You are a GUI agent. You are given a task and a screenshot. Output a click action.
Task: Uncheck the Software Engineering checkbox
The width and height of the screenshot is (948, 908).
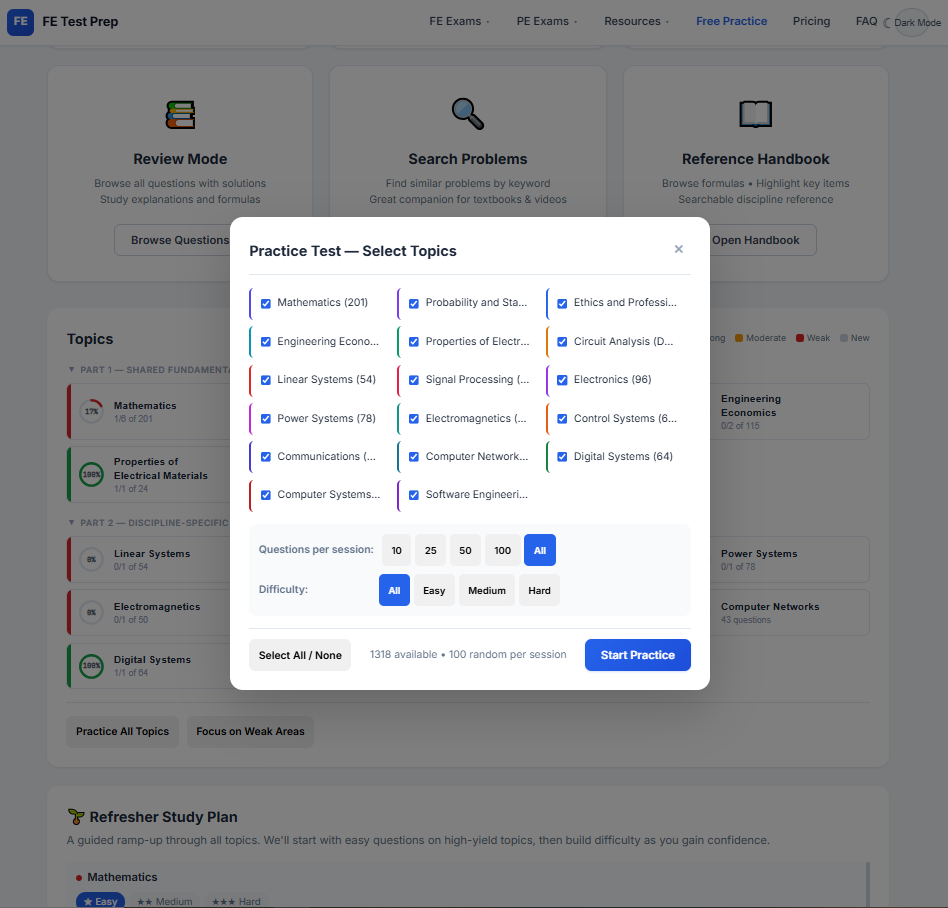(414, 495)
